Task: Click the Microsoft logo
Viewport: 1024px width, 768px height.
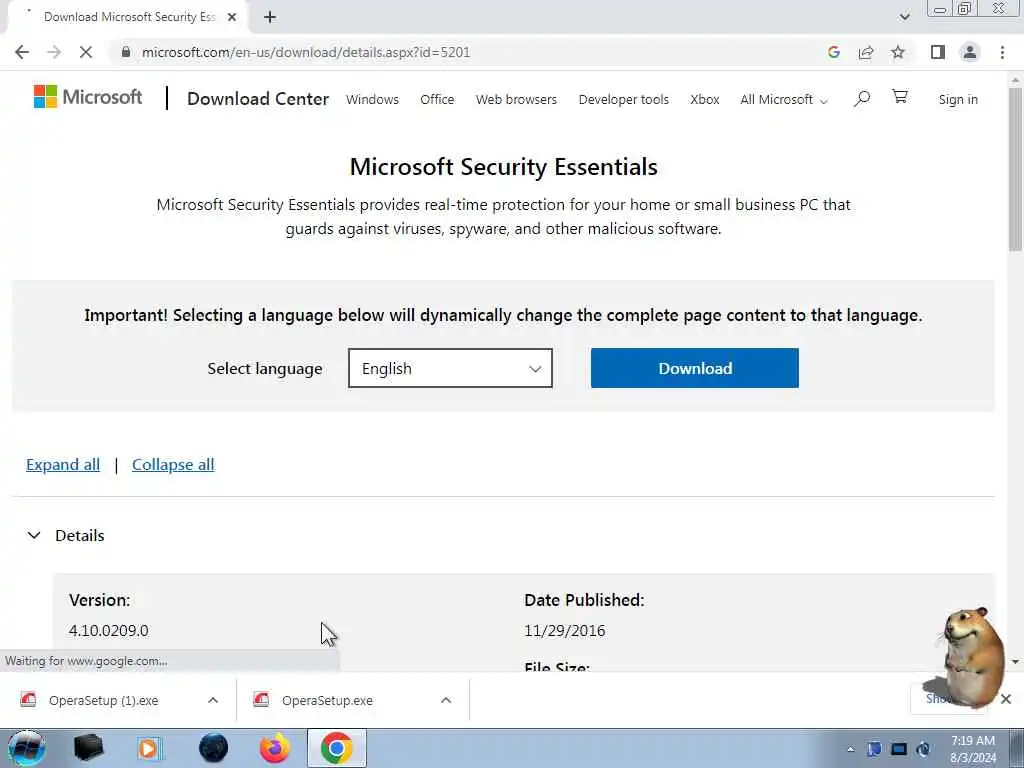Action: (88, 97)
